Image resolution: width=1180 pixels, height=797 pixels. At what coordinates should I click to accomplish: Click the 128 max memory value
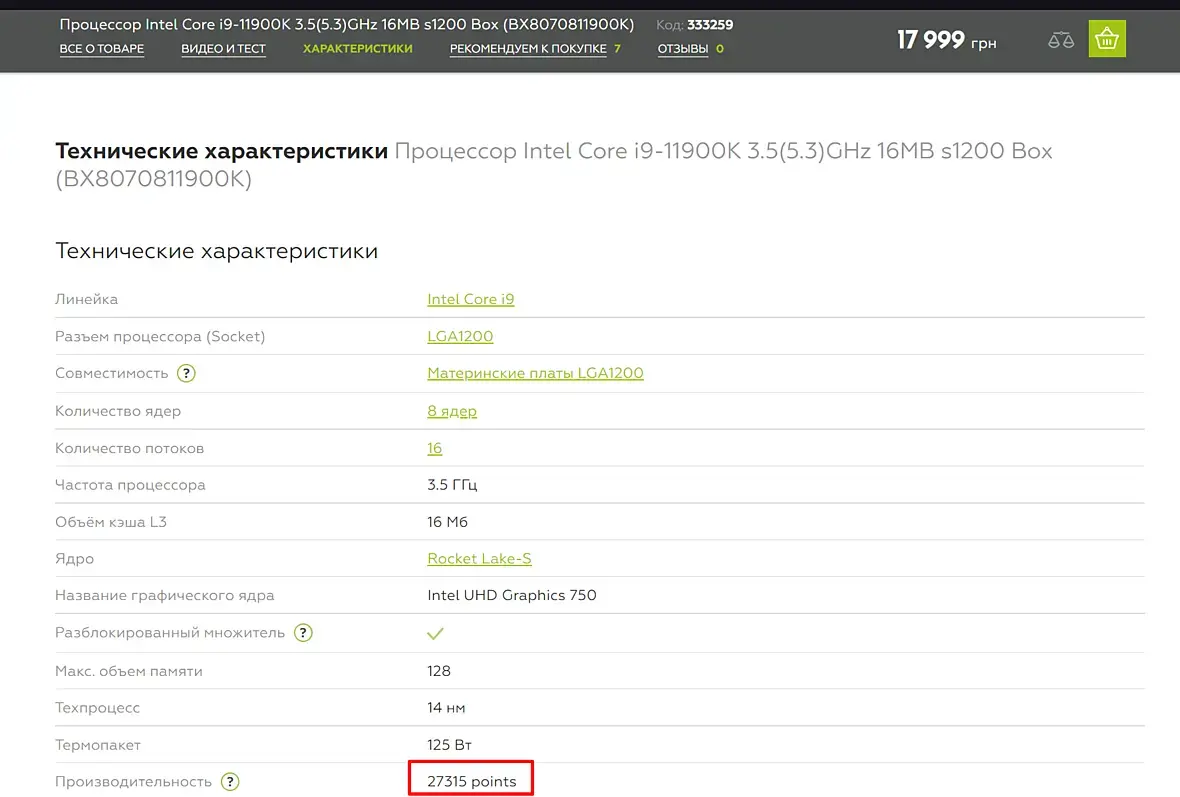coord(439,671)
